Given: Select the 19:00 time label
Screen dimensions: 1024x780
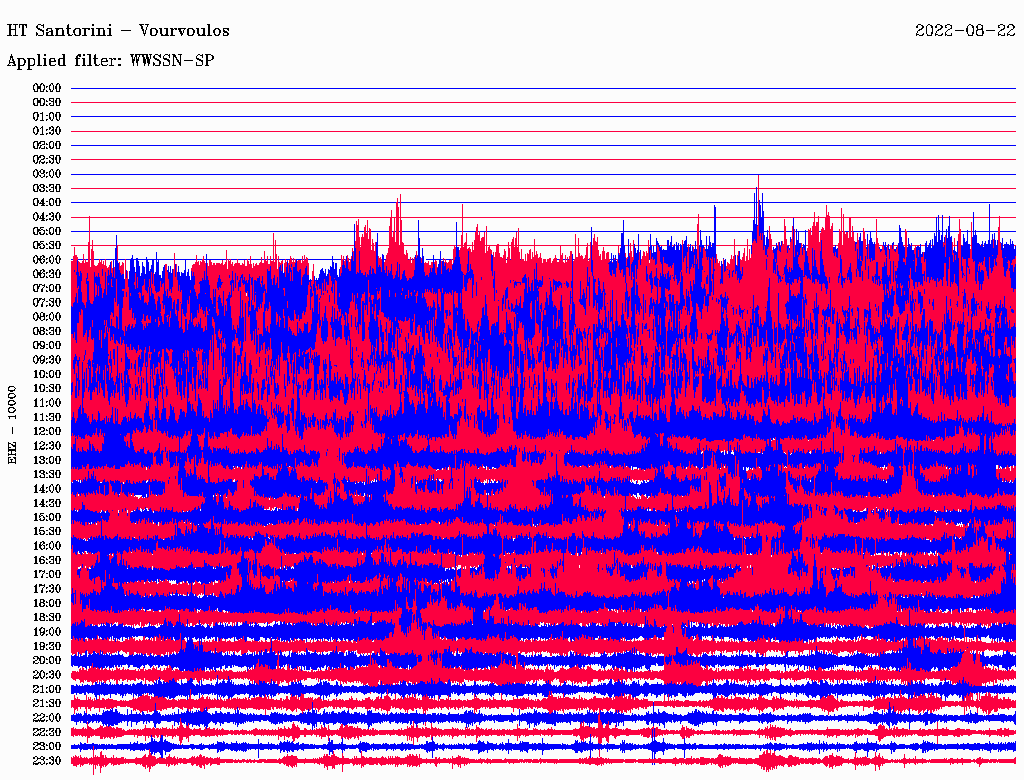Looking at the screenshot, I should (47, 632).
